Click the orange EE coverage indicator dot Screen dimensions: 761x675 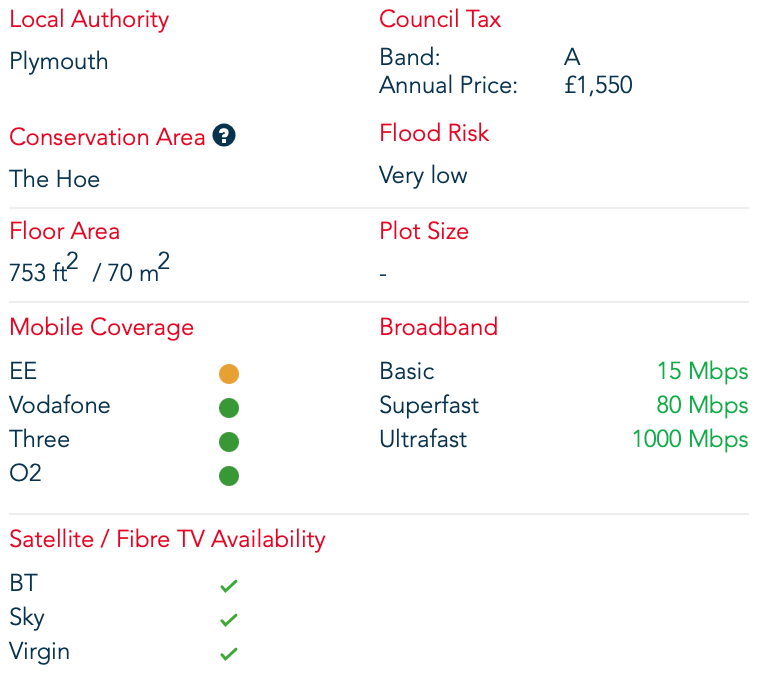[x=229, y=374]
